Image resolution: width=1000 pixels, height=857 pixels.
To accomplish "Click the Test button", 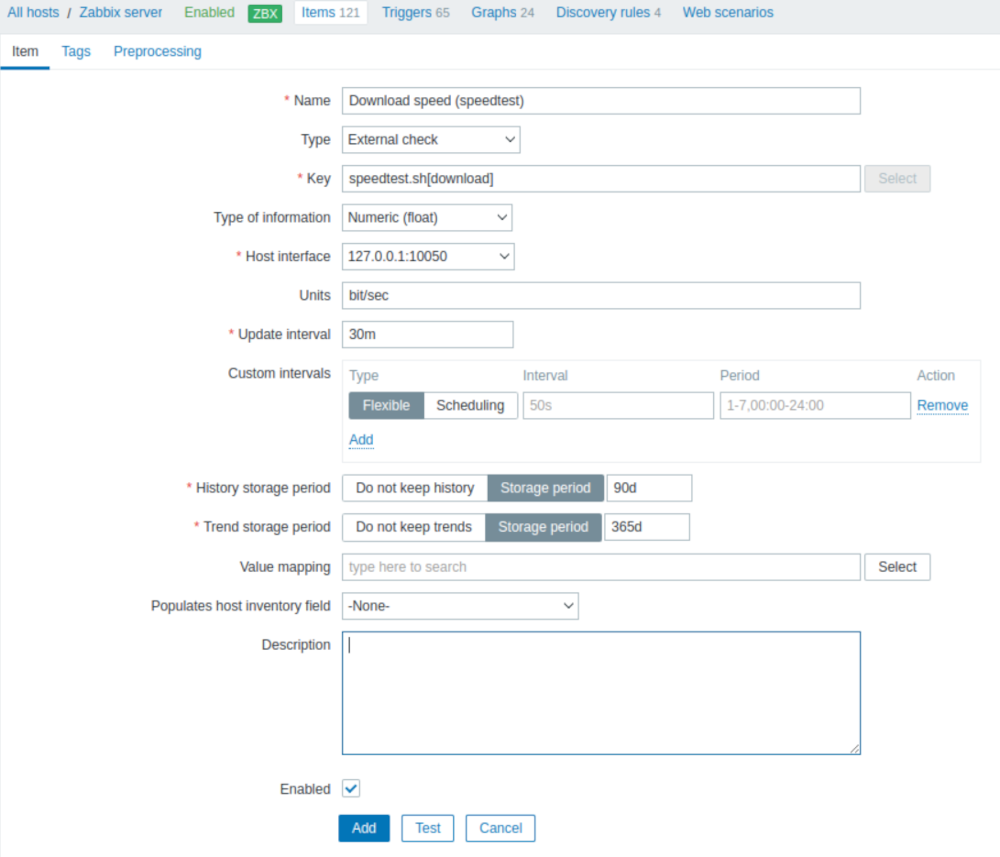I will click(x=427, y=828).
